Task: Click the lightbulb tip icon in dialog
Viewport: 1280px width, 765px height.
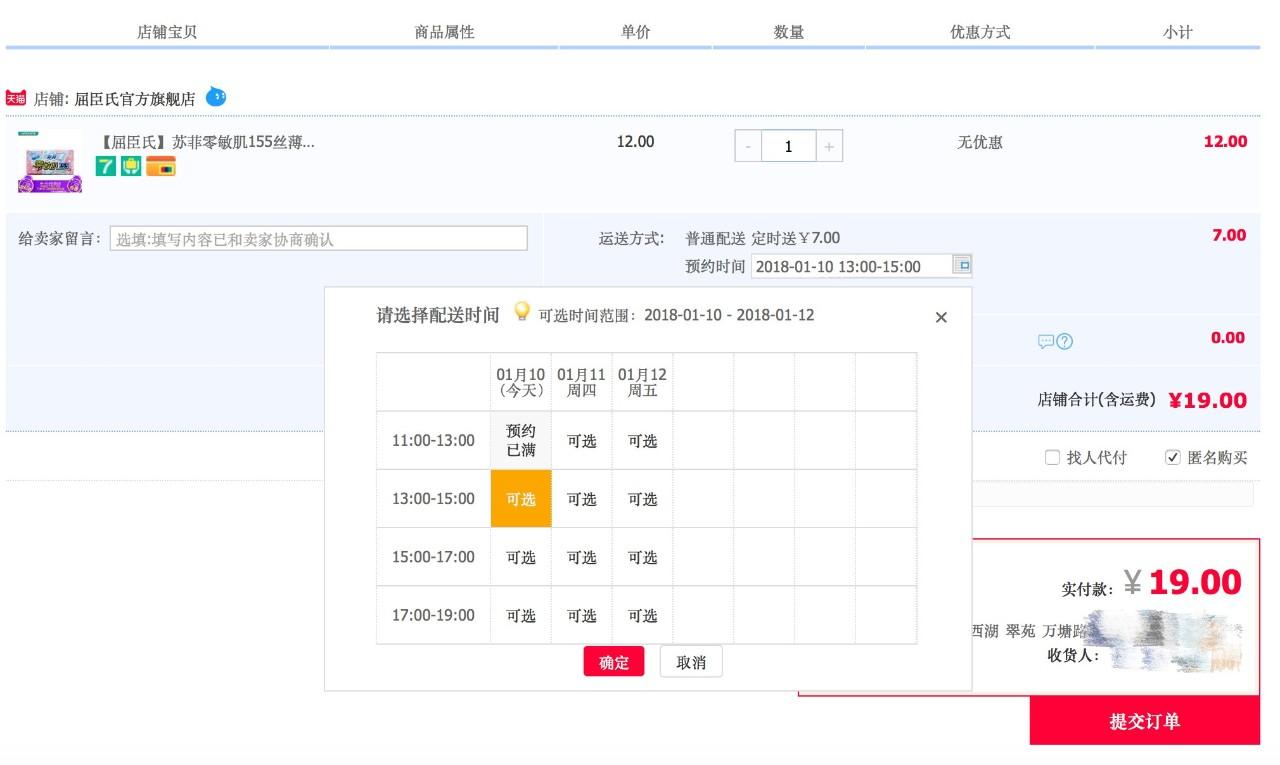Action: pyautogui.click(x=522, y=311)
